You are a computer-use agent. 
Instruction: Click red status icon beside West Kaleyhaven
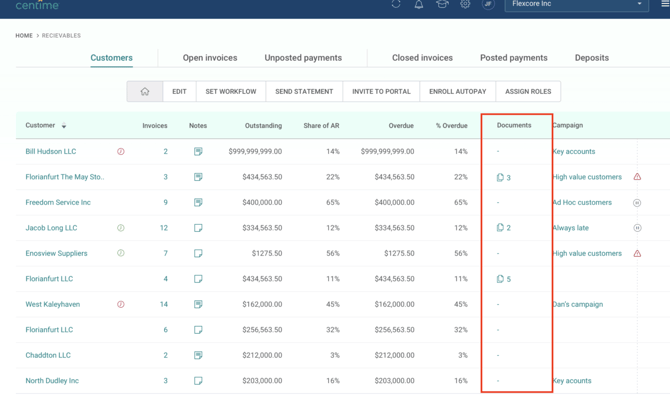(121, 304)
